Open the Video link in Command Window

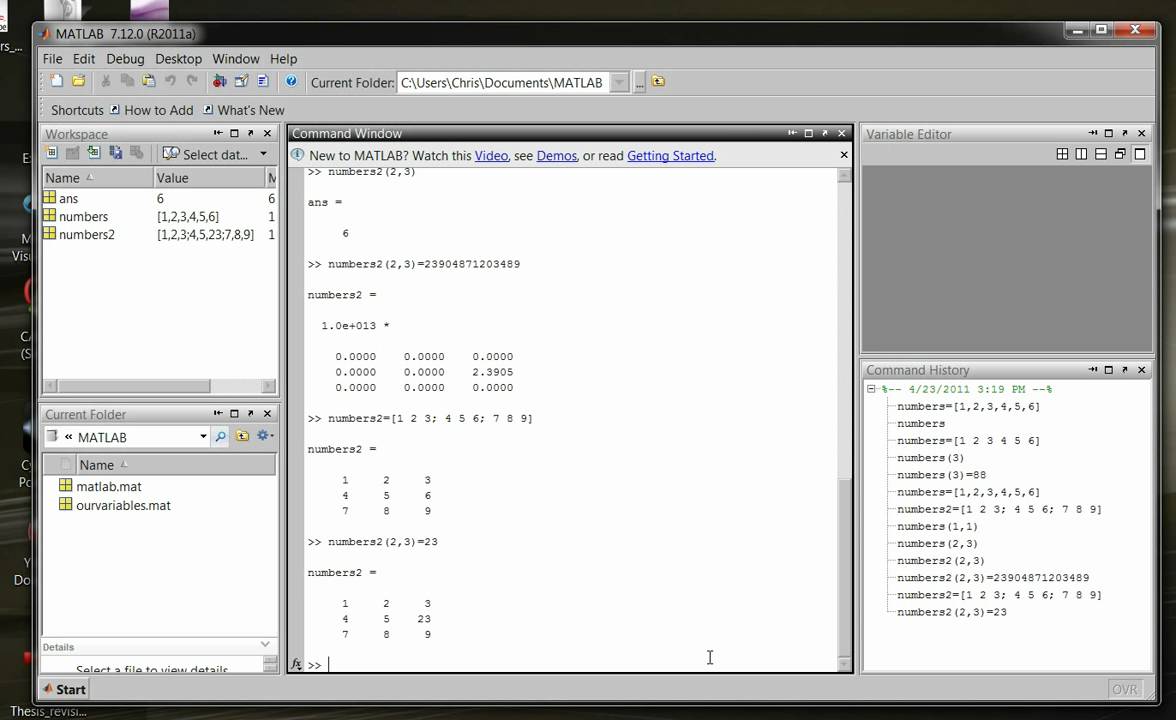pos(491,155)
